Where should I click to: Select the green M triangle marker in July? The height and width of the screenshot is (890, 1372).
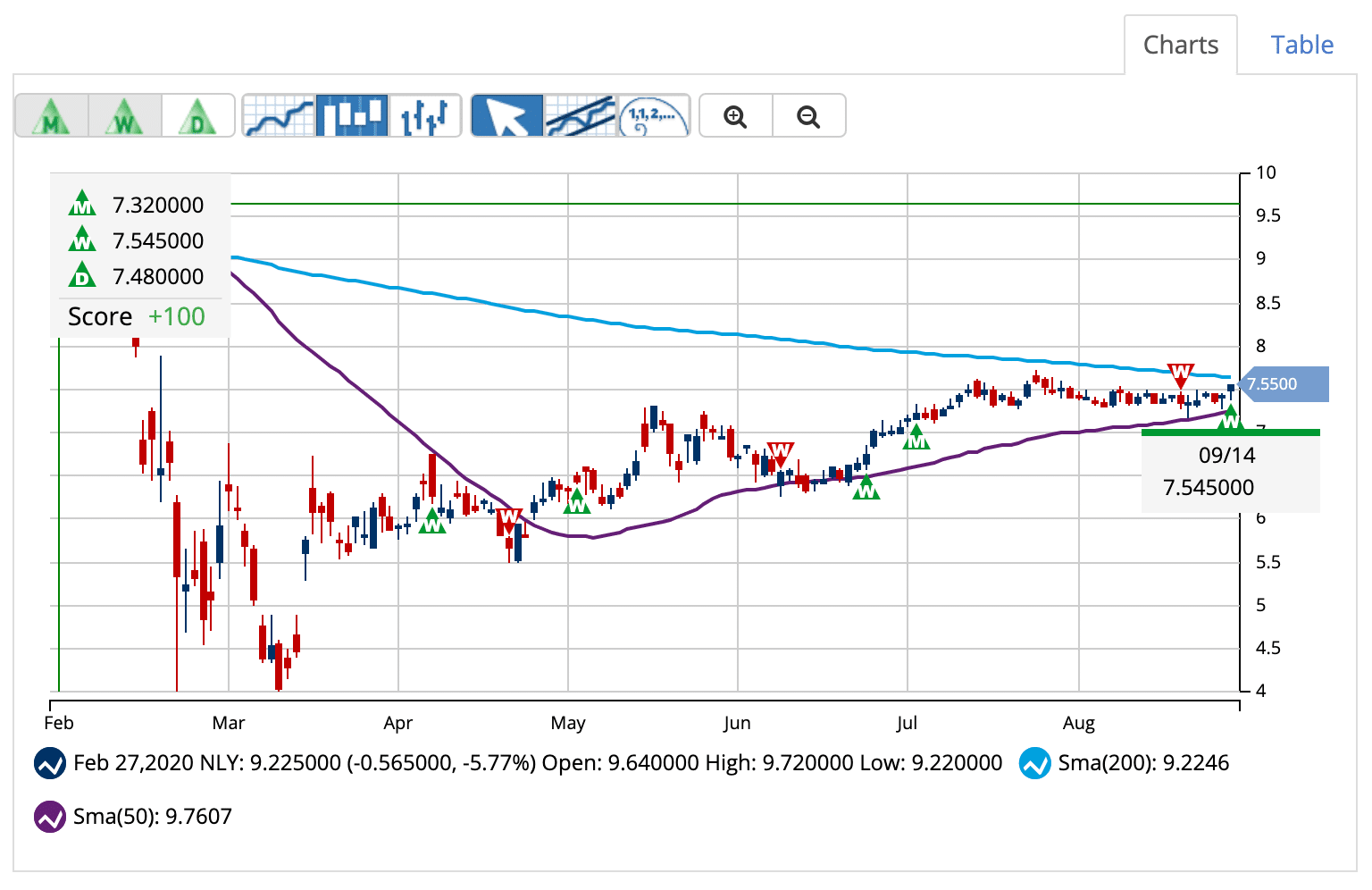(x=916, y=437)
